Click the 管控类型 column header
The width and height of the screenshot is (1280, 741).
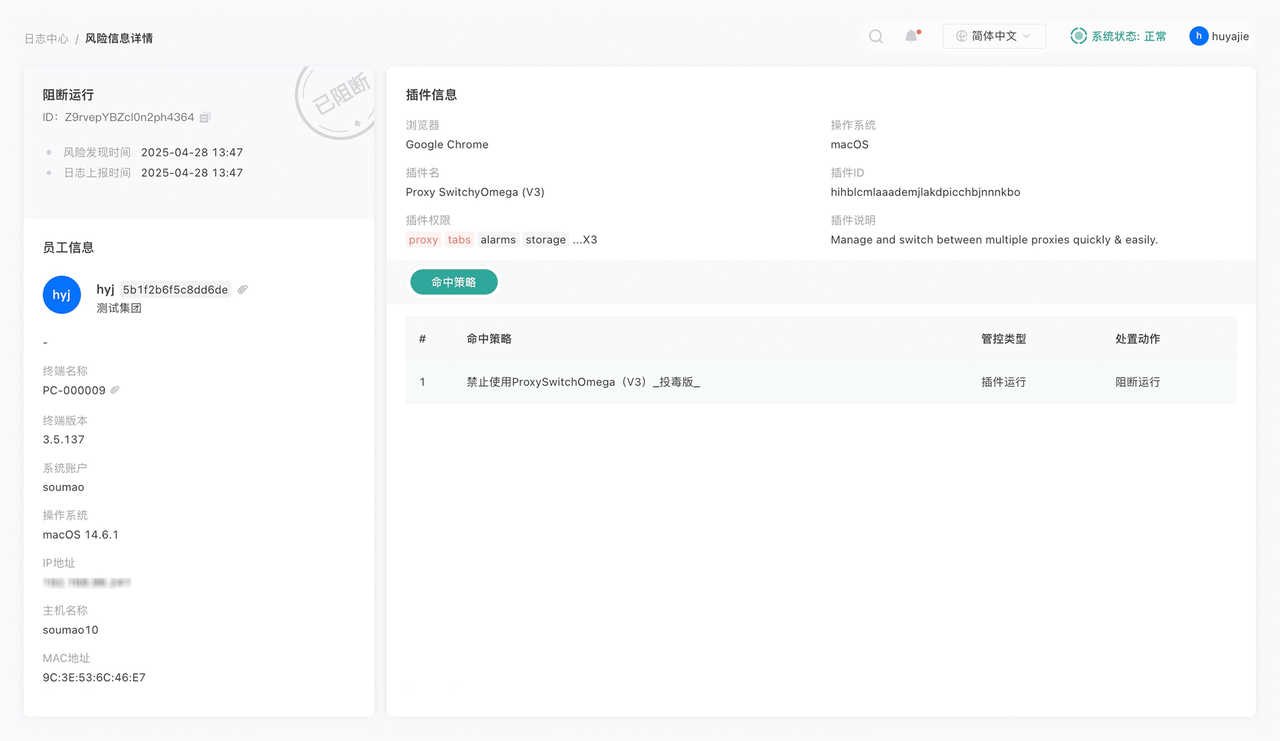[1003, 339]
